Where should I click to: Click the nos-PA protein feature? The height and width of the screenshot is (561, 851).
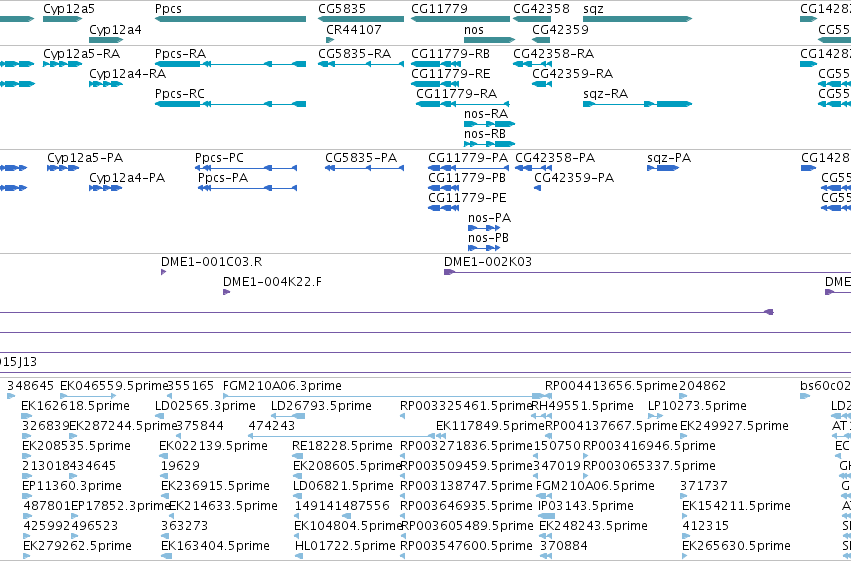484,228
